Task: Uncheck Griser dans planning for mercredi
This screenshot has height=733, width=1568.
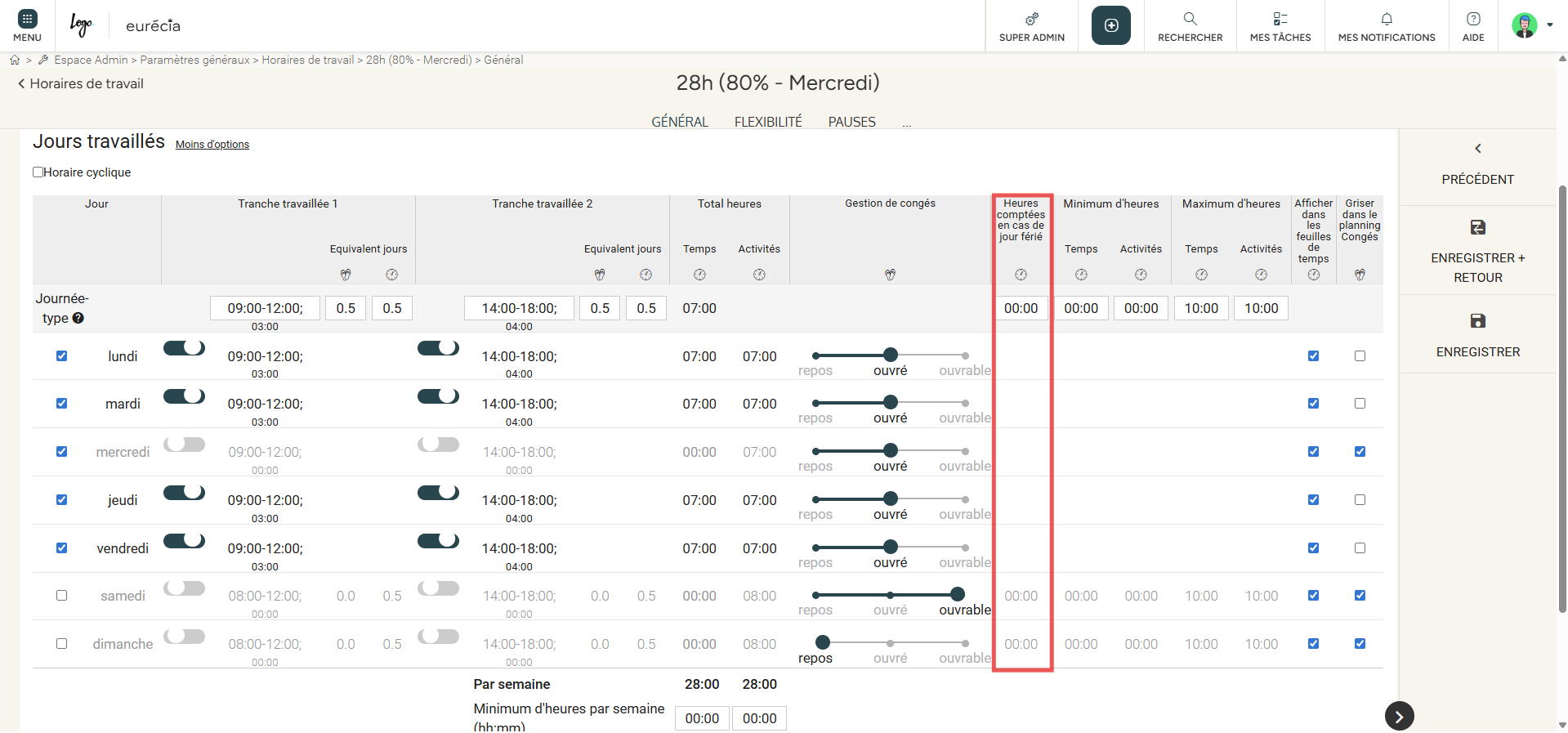Action: [x=1360, y=452]
